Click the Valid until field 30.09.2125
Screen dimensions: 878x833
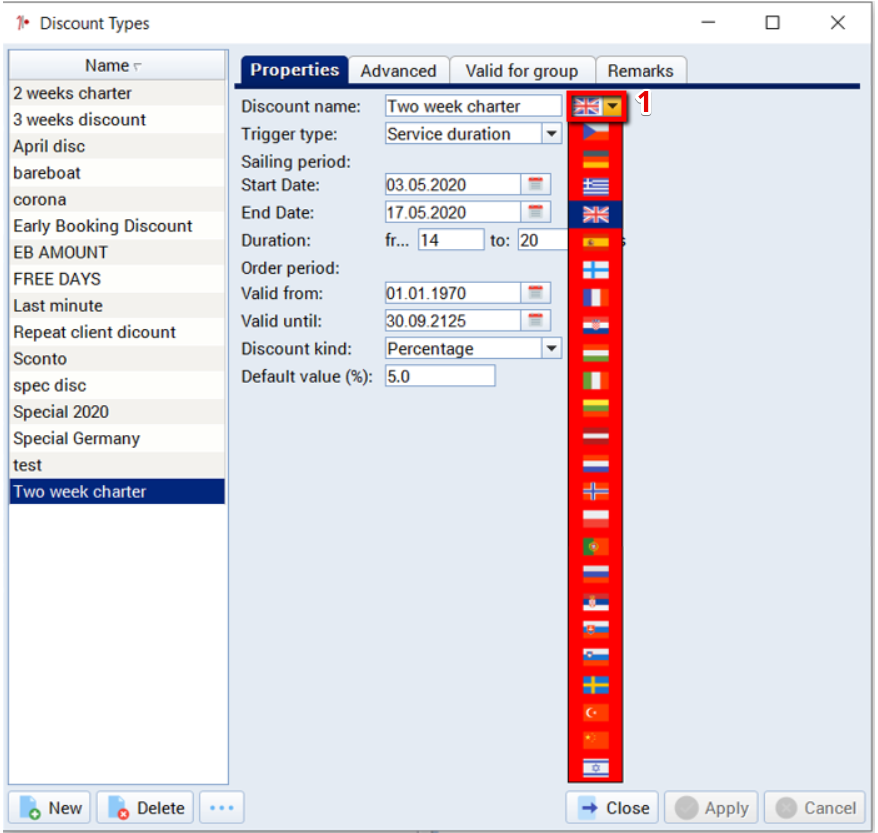click(x=453, y=321)
